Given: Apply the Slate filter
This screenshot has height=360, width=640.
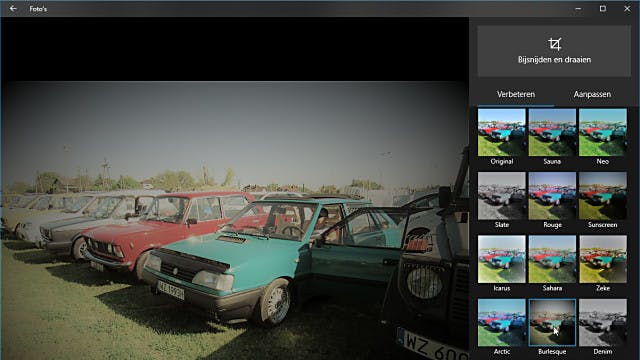Looking at the screenshot, I should point(502,196).
